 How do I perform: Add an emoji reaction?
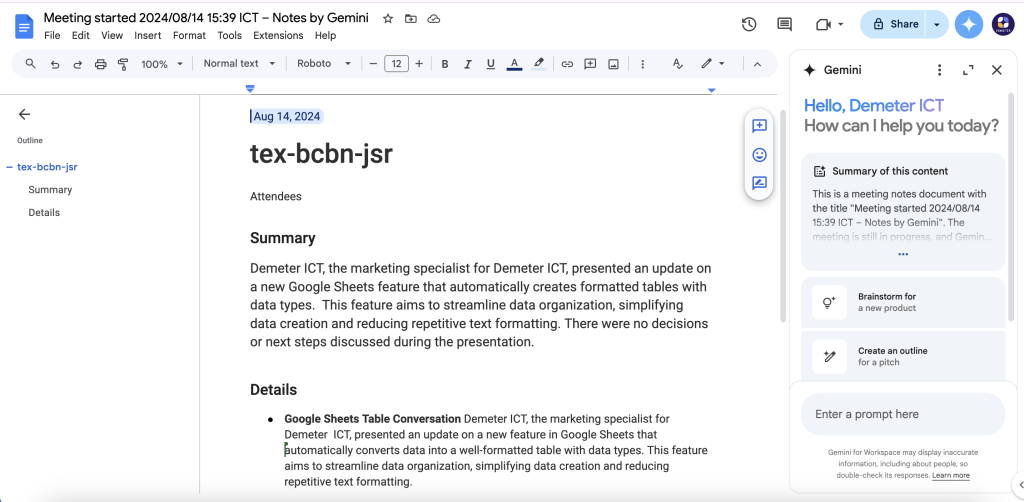click(759, 155)
